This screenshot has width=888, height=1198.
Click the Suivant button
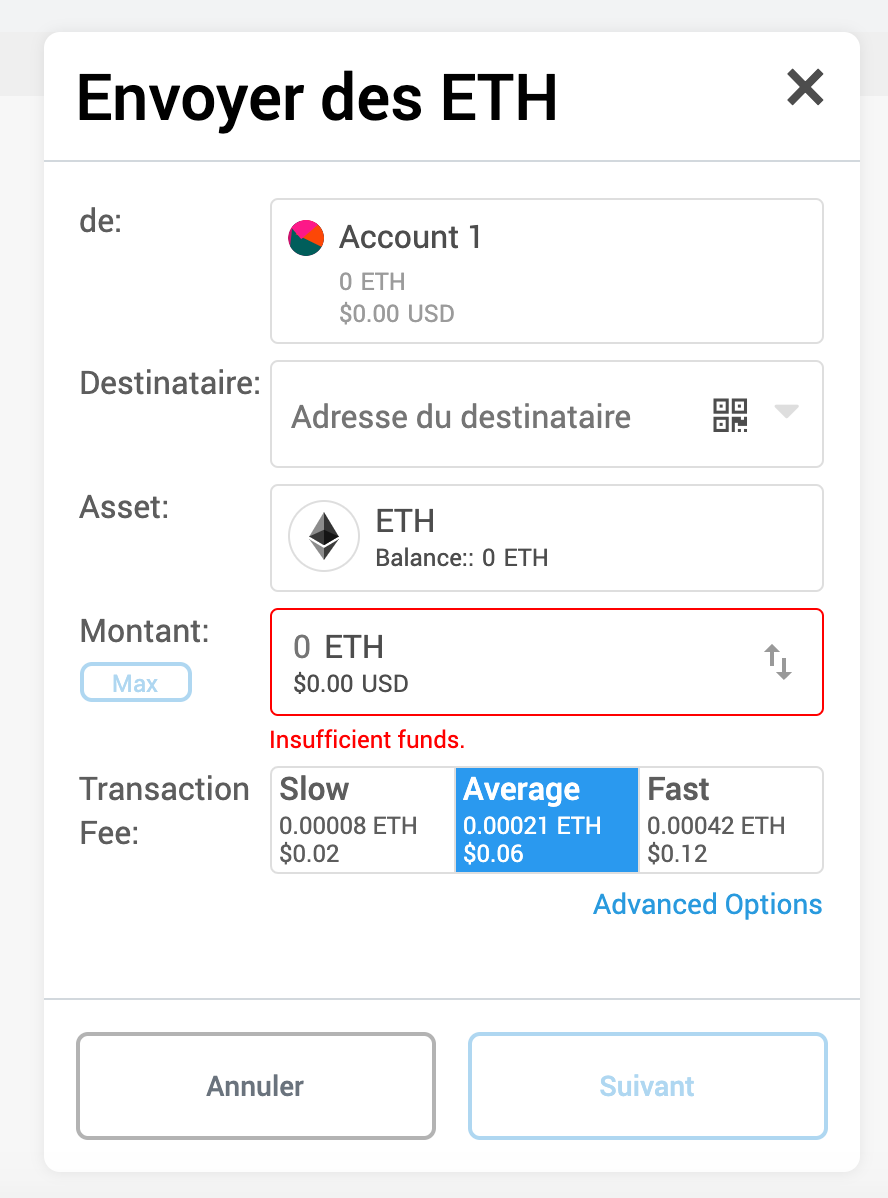tap(647, 1086)
